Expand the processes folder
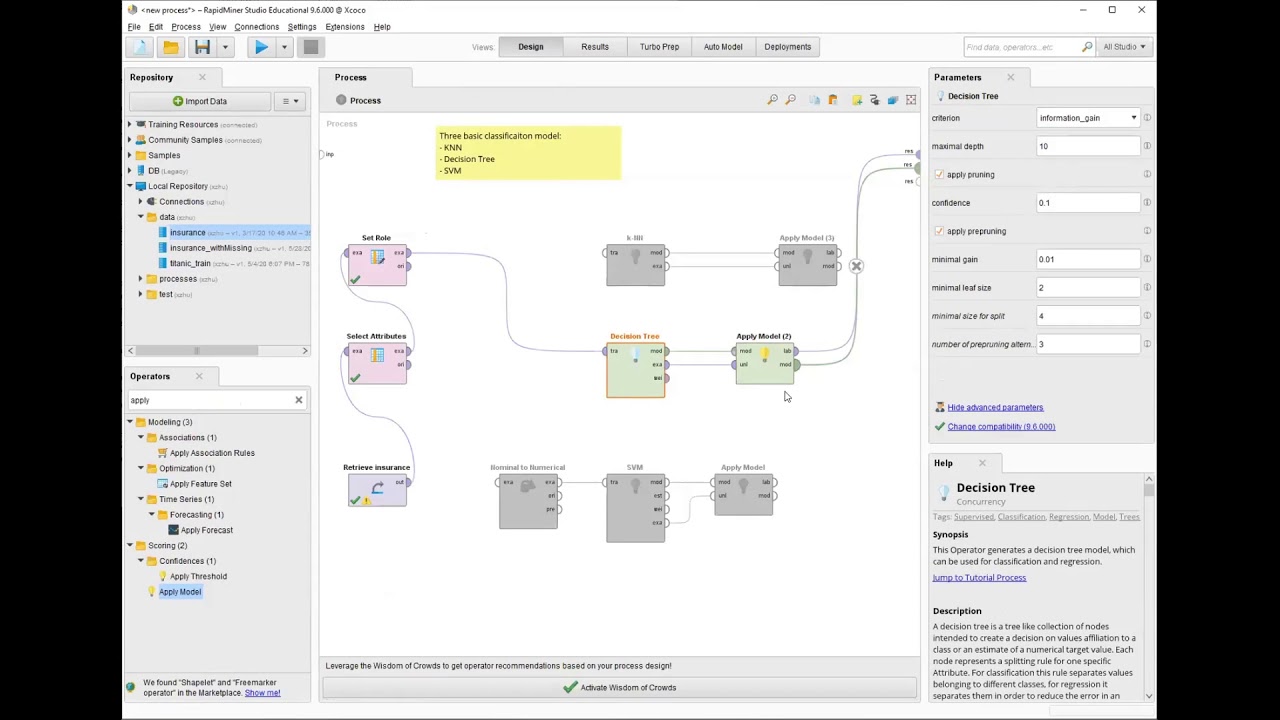1280x720 pixels. point(140,279)
